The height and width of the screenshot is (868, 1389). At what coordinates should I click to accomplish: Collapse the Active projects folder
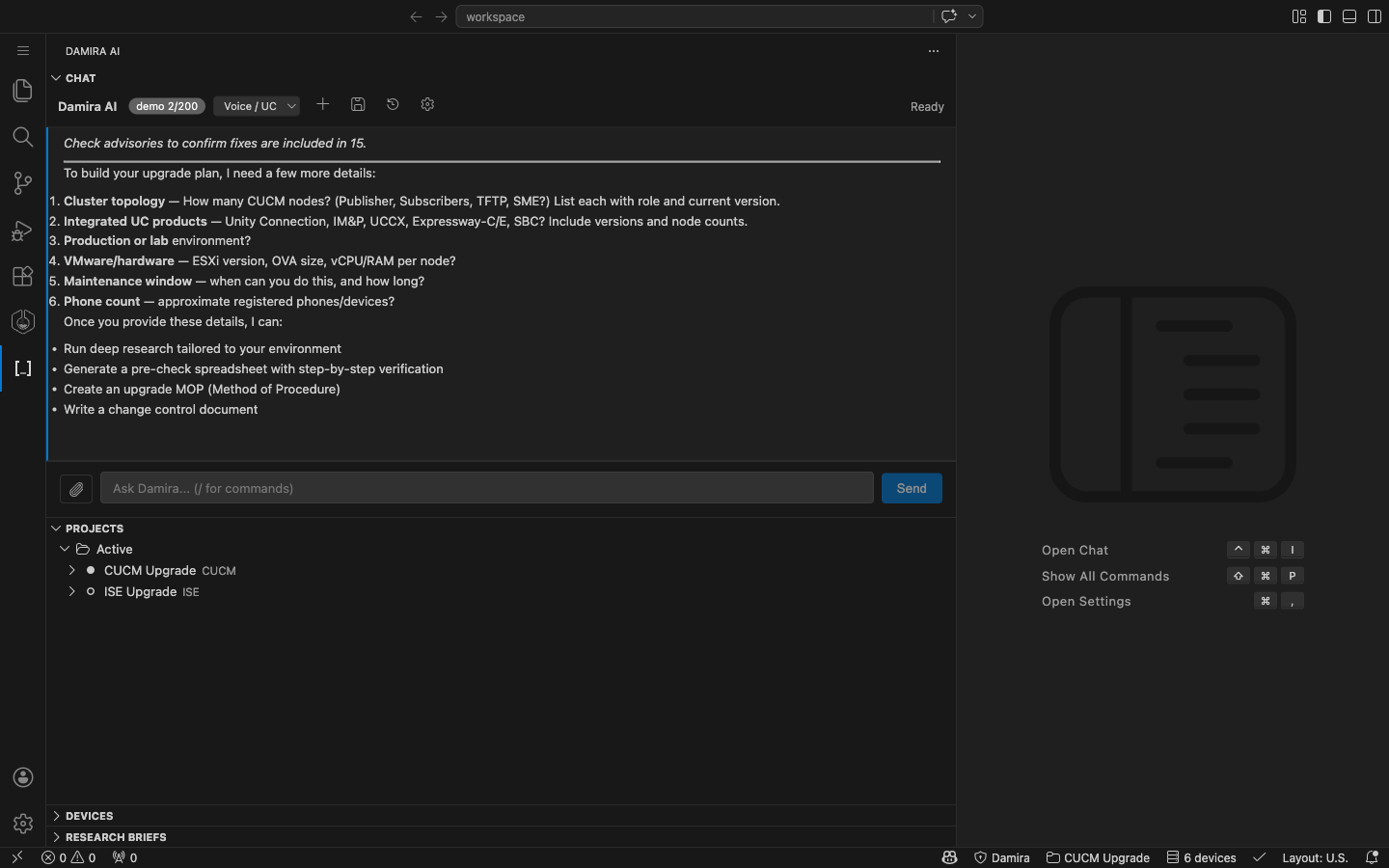point(65,549)
